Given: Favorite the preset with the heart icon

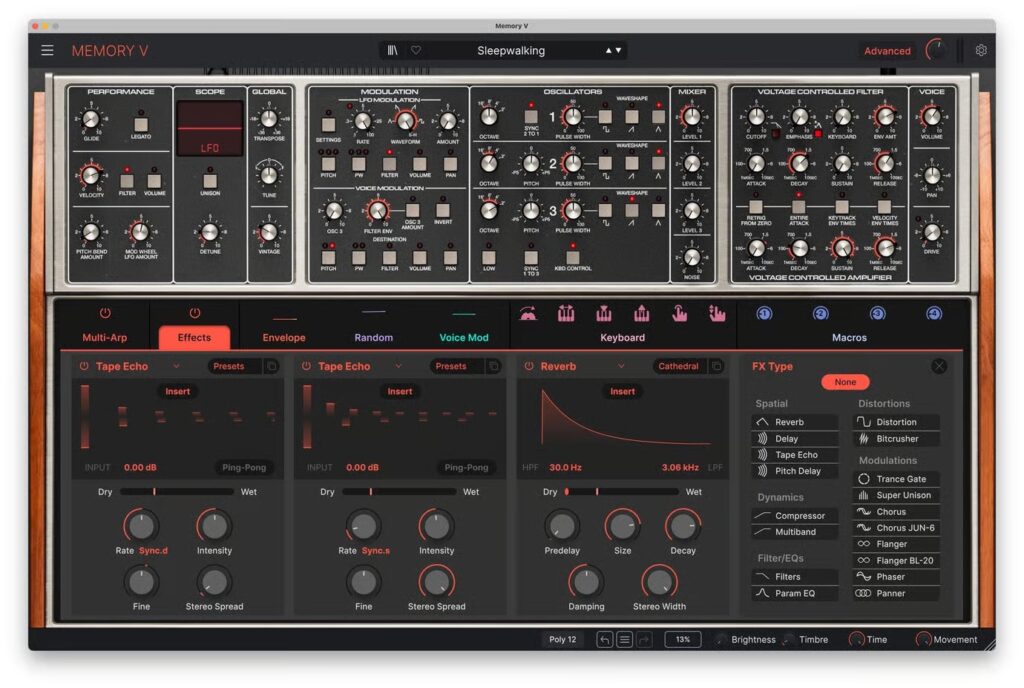Looking at the screenshot, I should tap(416, 50).
